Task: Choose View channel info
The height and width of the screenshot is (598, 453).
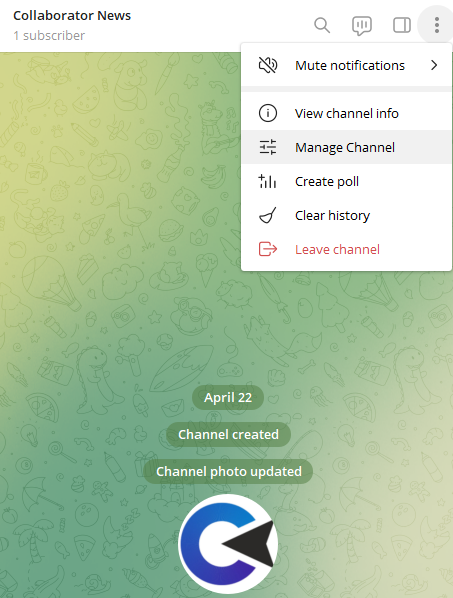Action: 346,113
